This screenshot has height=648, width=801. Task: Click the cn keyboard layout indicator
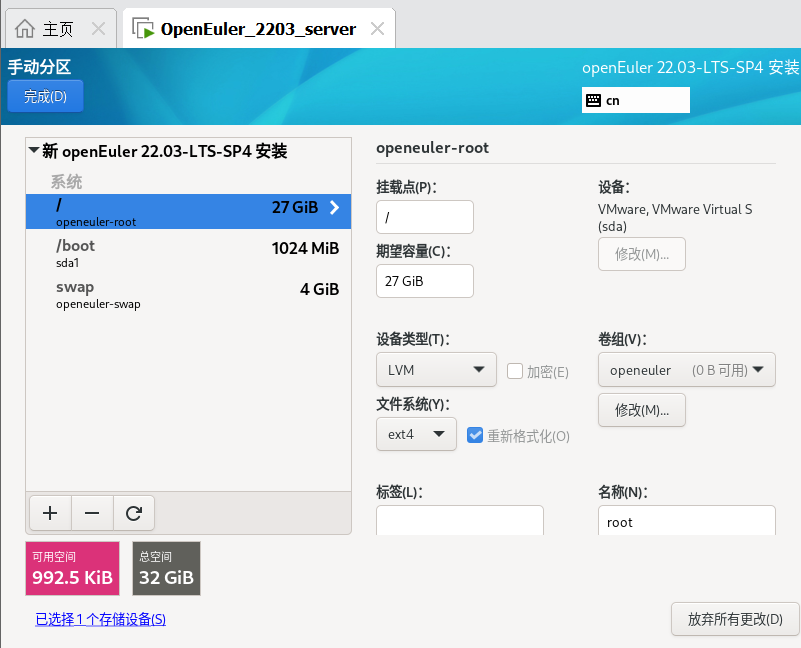[x=635, y=100]
